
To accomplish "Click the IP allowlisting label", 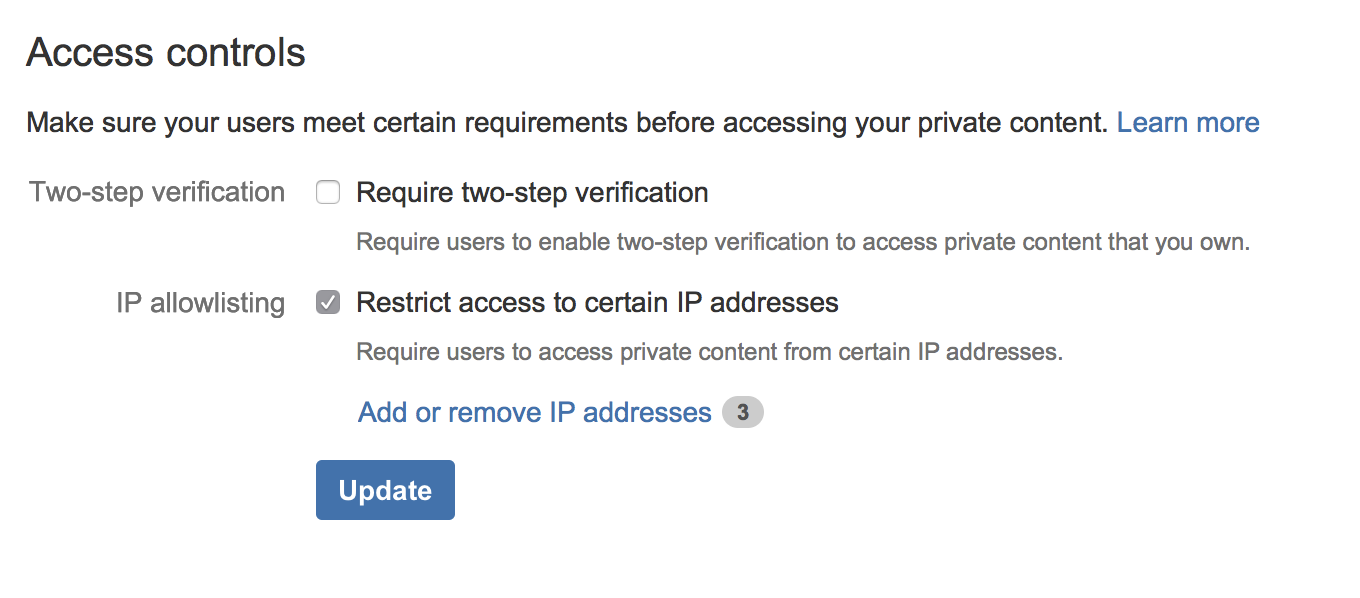I will 200,302.
